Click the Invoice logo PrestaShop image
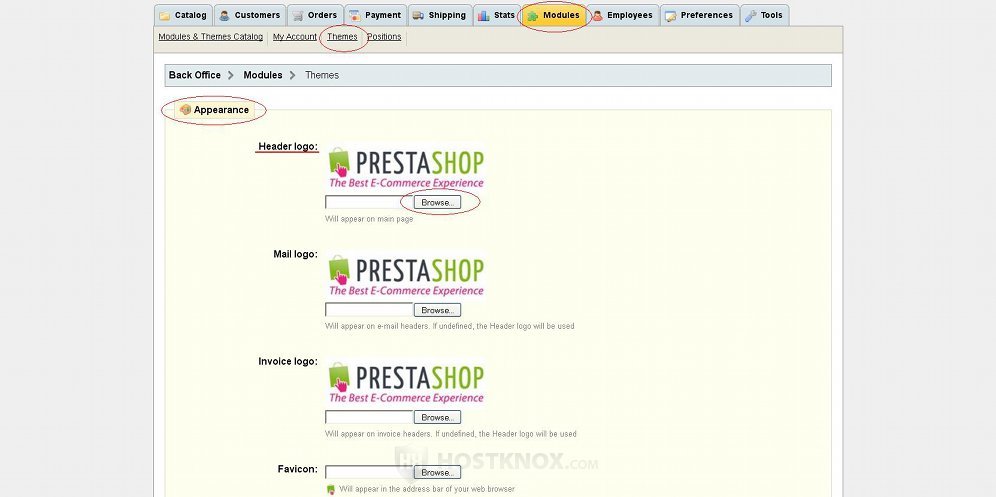Image resolution: width=996 pixels, height=497 pixels. [x=406, y=383]
